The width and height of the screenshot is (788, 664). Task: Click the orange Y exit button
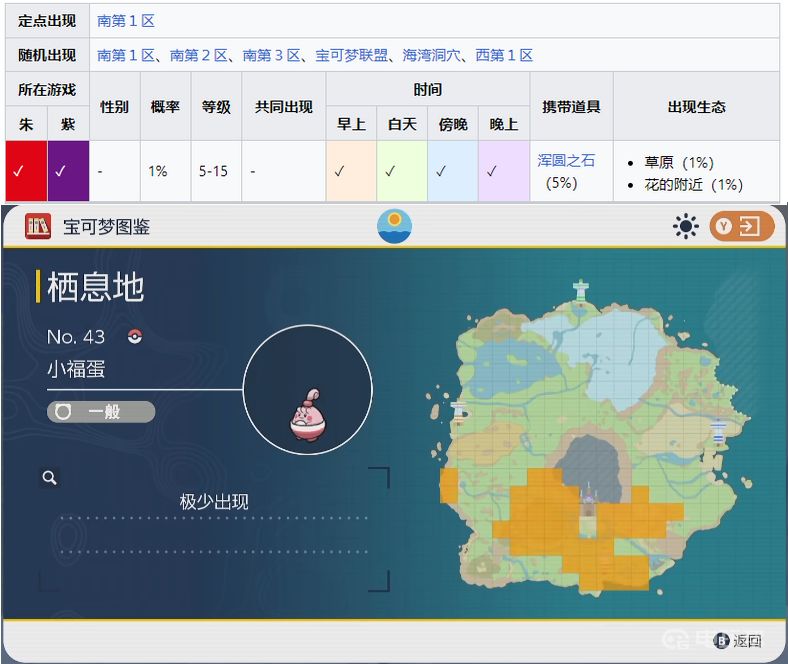(x=742, y=226)
